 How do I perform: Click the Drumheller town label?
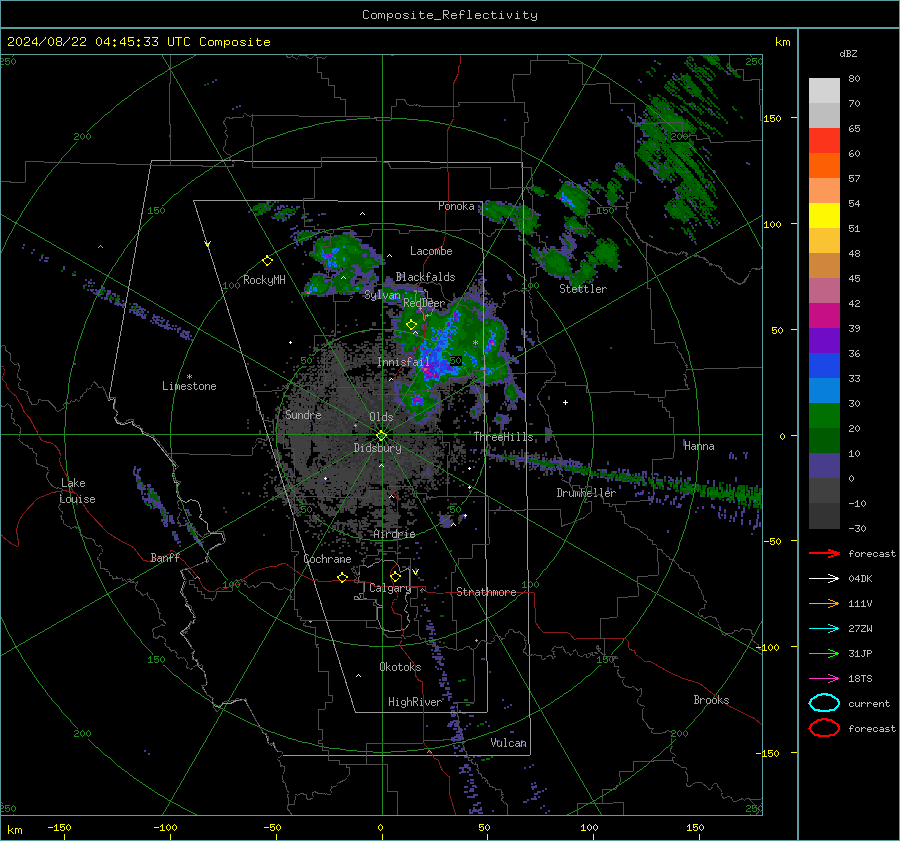point(586,493)
